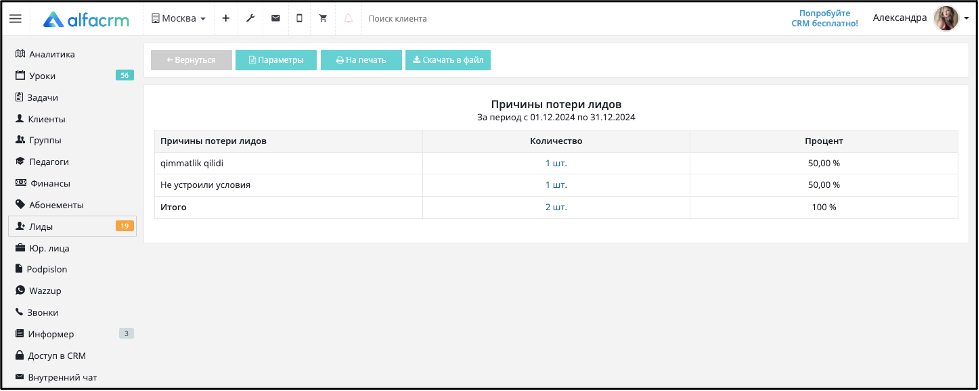Expand the Москва branch dropdown
The image size is (979, 391).
[x=179, y=19]
